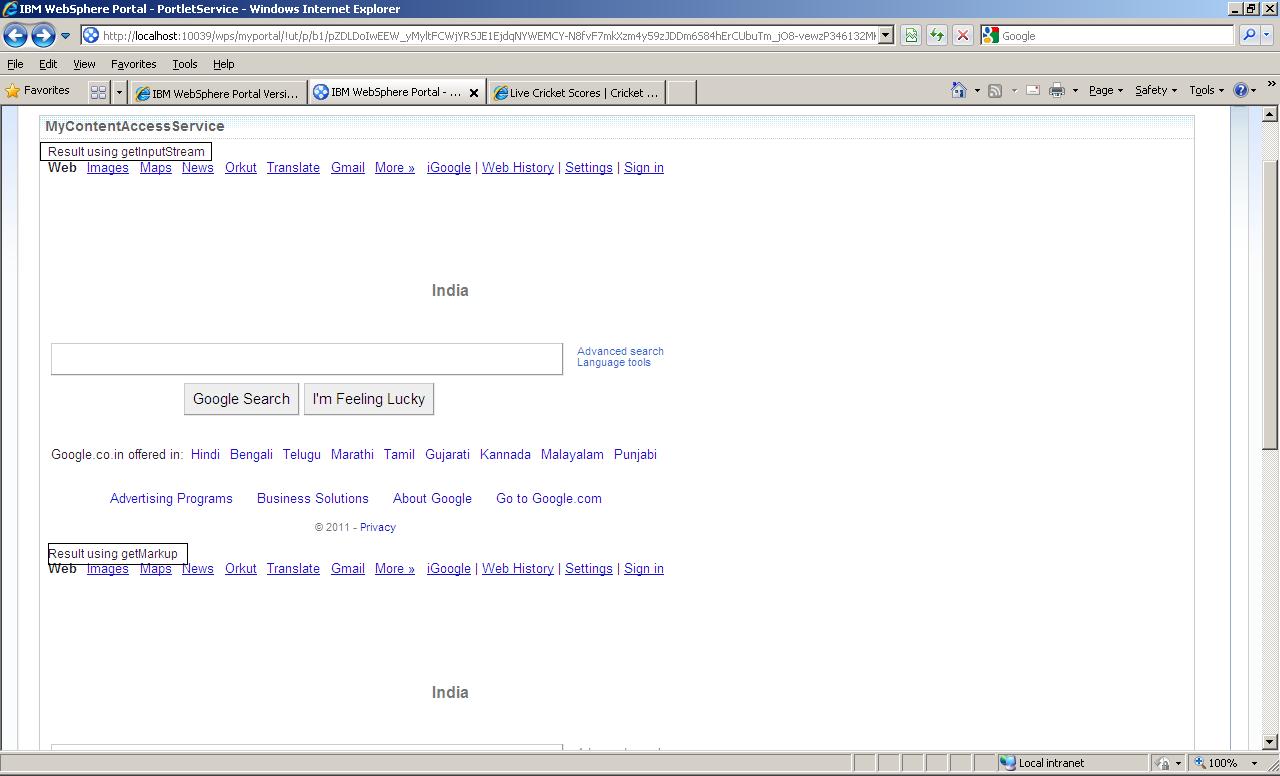The width and height of the screenshot is (1280, 776).
Task: Click first Images link under getInputStream
Action: pos(107,168)
